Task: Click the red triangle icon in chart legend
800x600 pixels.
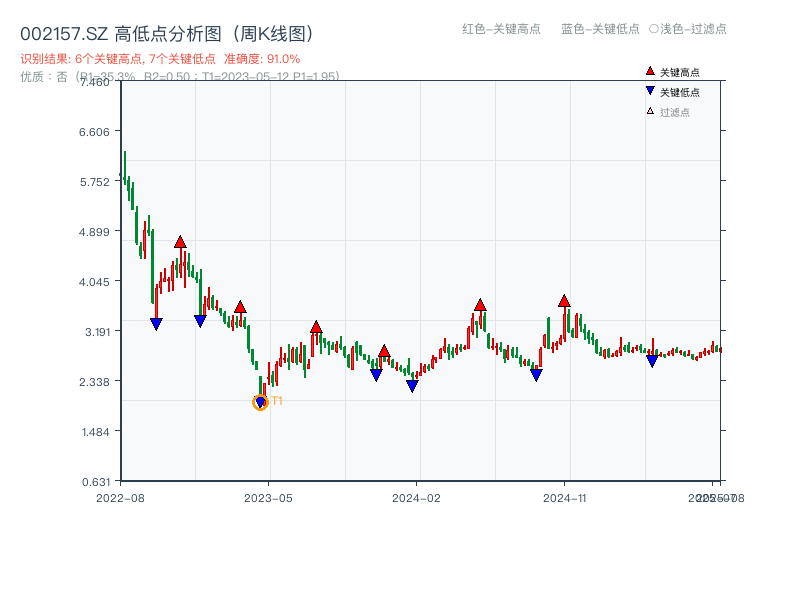Action: (x=650, y=71)
